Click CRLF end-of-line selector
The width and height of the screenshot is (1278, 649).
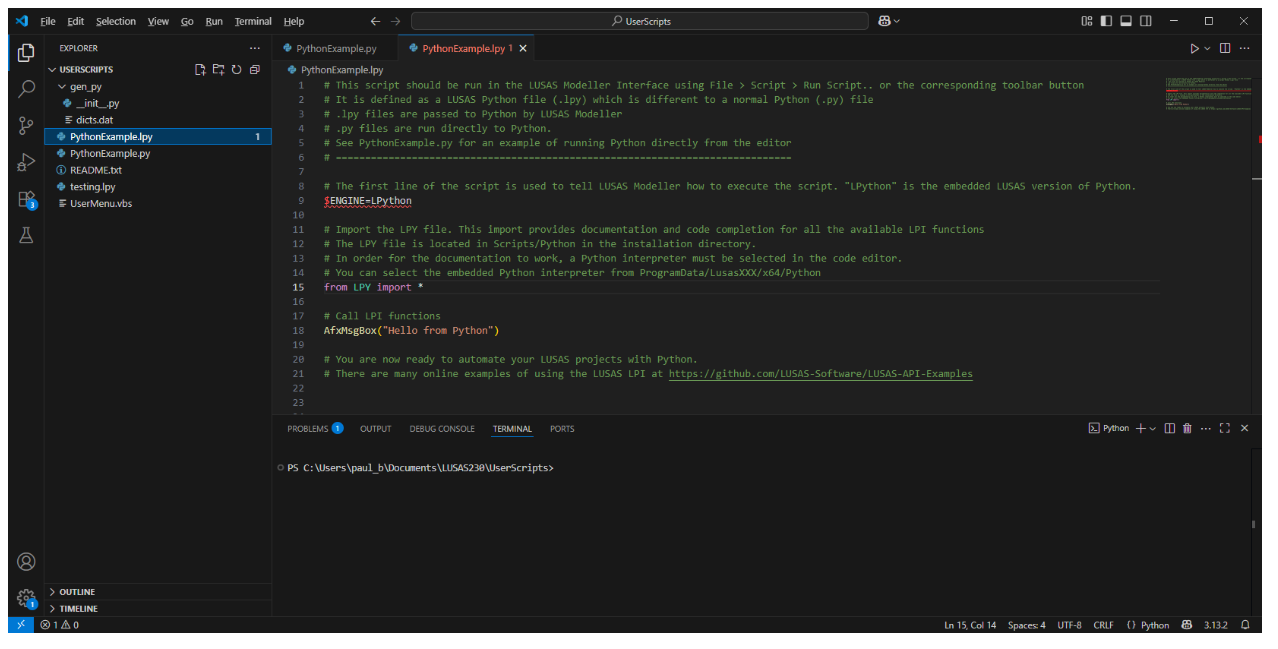(1103, 625)
